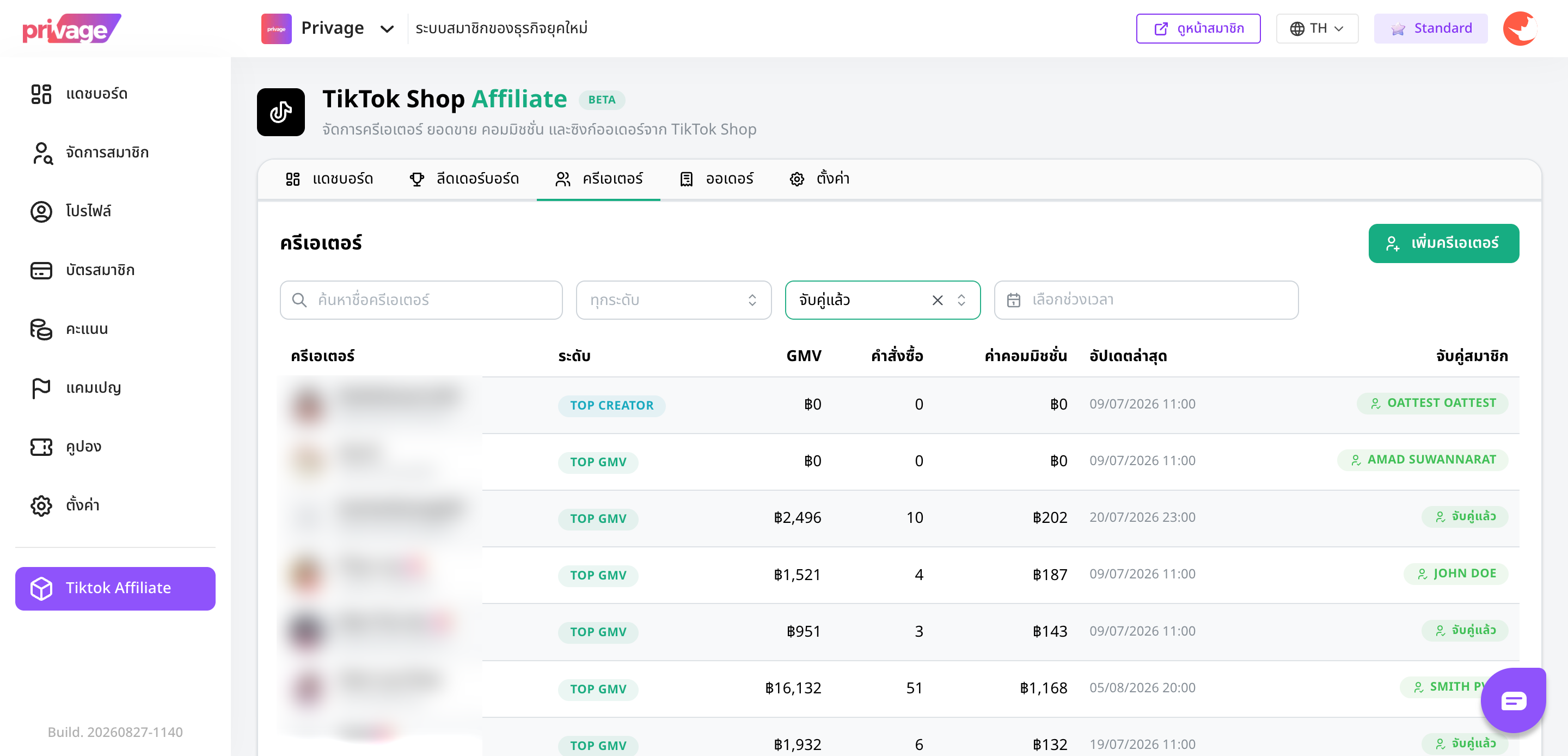Expand the Privage workspace switcher chevron
The height and width of the screenshot is (756, 1568).
(387, 29)
